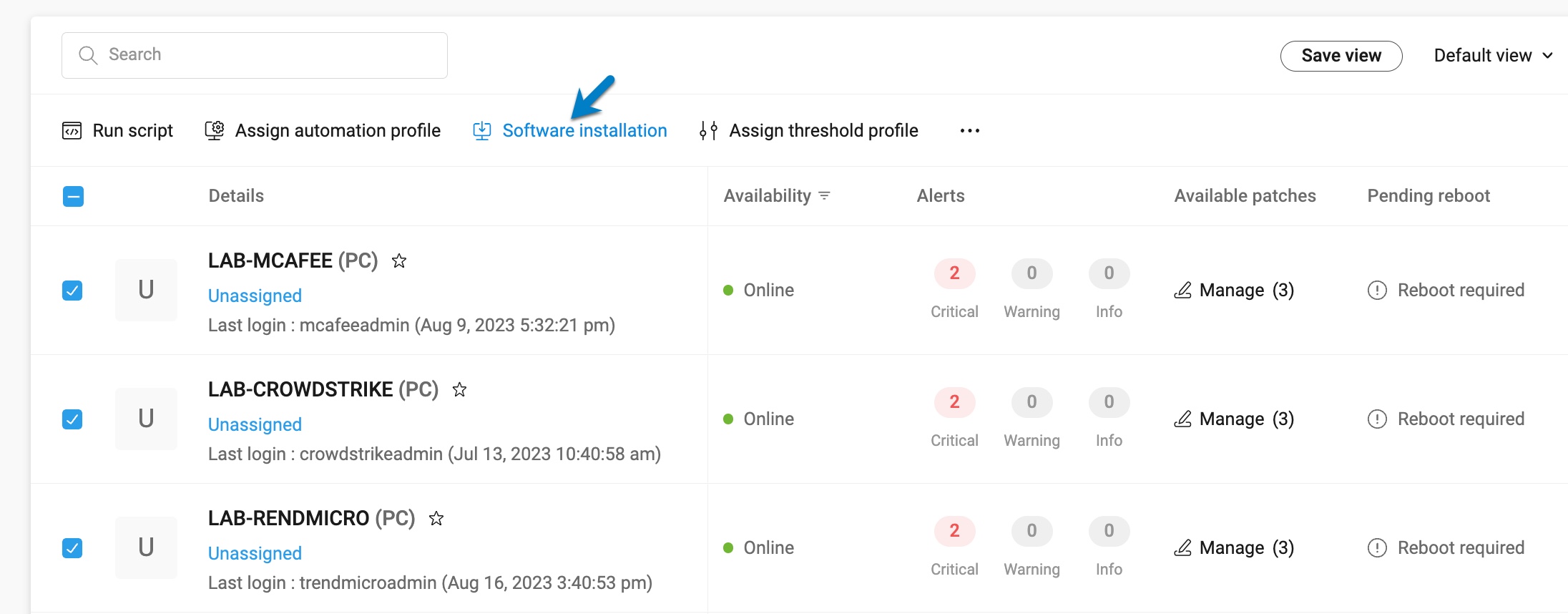Click the Run script code icon
Image resolution: width=1568 pixels, height=614 pixels.
(72, 130)
